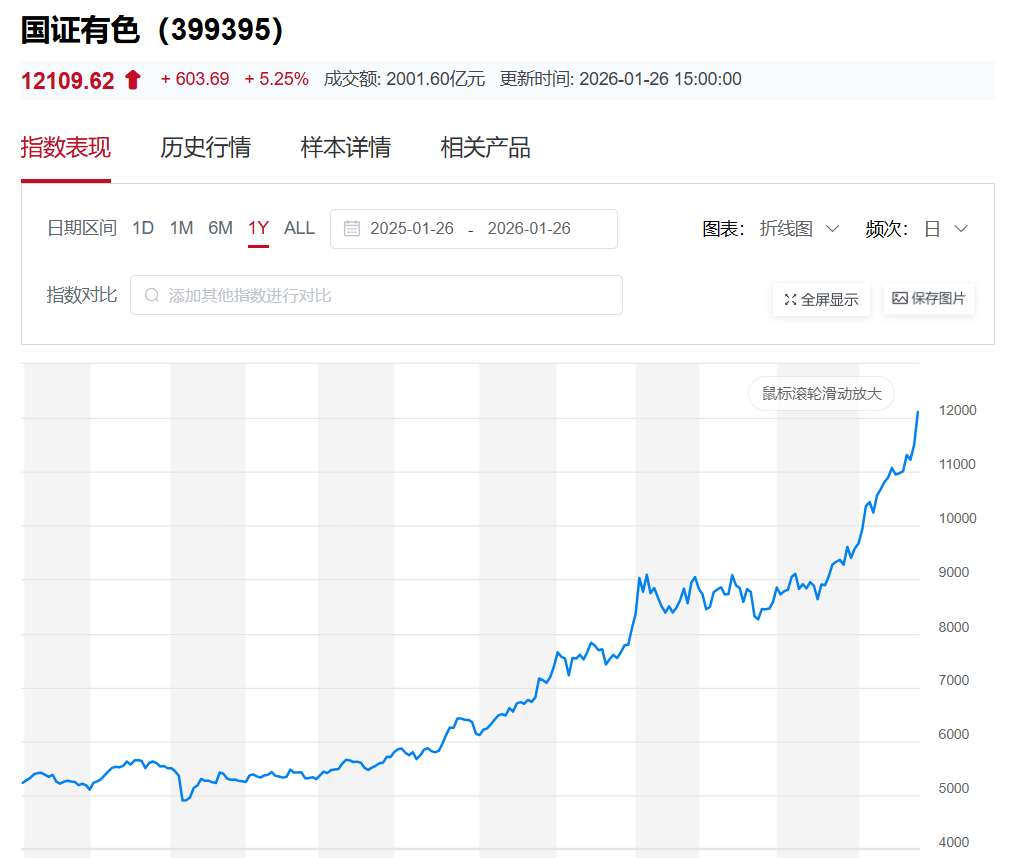Choose the 1Y date range
The width and height of the screenshot is (1013, 858).
tap(258, 228)
